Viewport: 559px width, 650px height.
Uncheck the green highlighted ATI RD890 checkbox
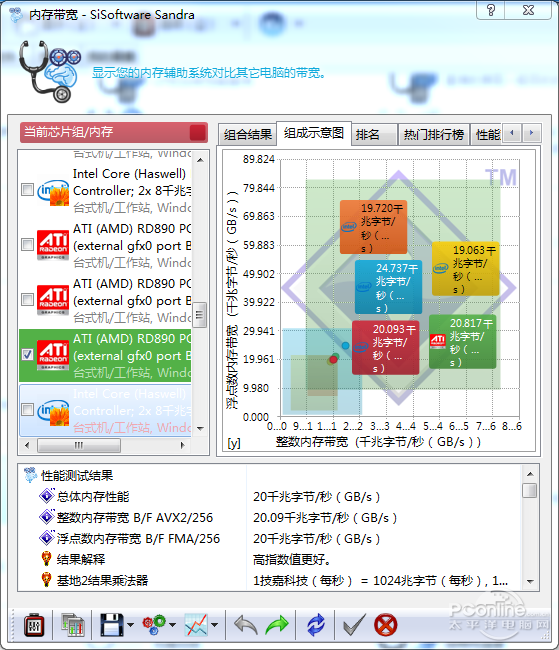[x=27, y=354]
